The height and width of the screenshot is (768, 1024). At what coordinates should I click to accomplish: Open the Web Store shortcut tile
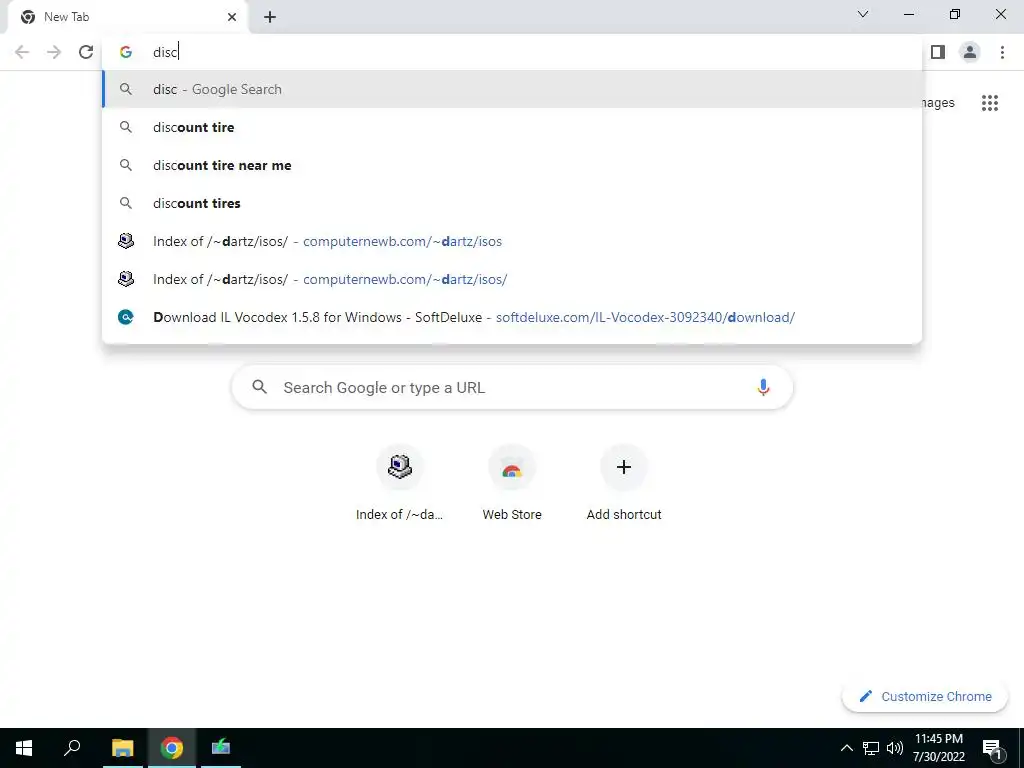tap(512, 483)
